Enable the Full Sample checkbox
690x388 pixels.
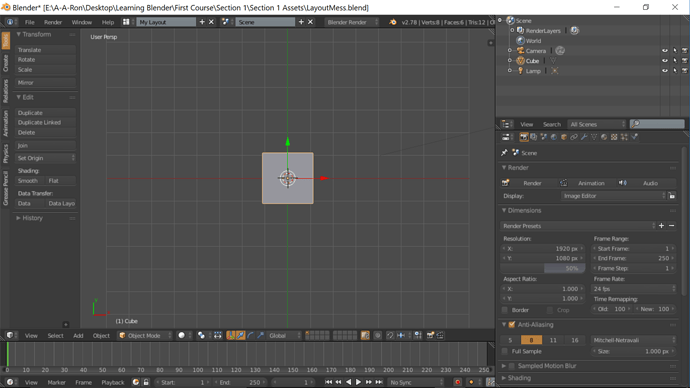[505, 351]
